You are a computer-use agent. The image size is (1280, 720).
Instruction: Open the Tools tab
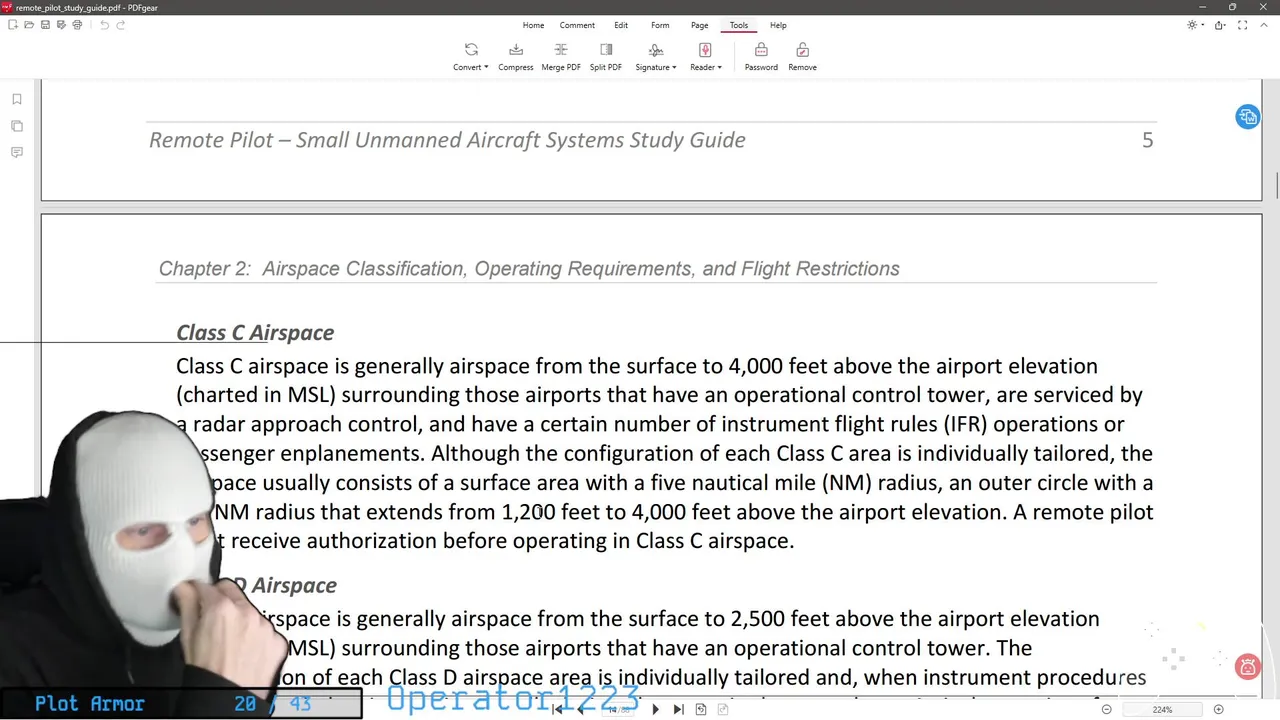[738, 25]
